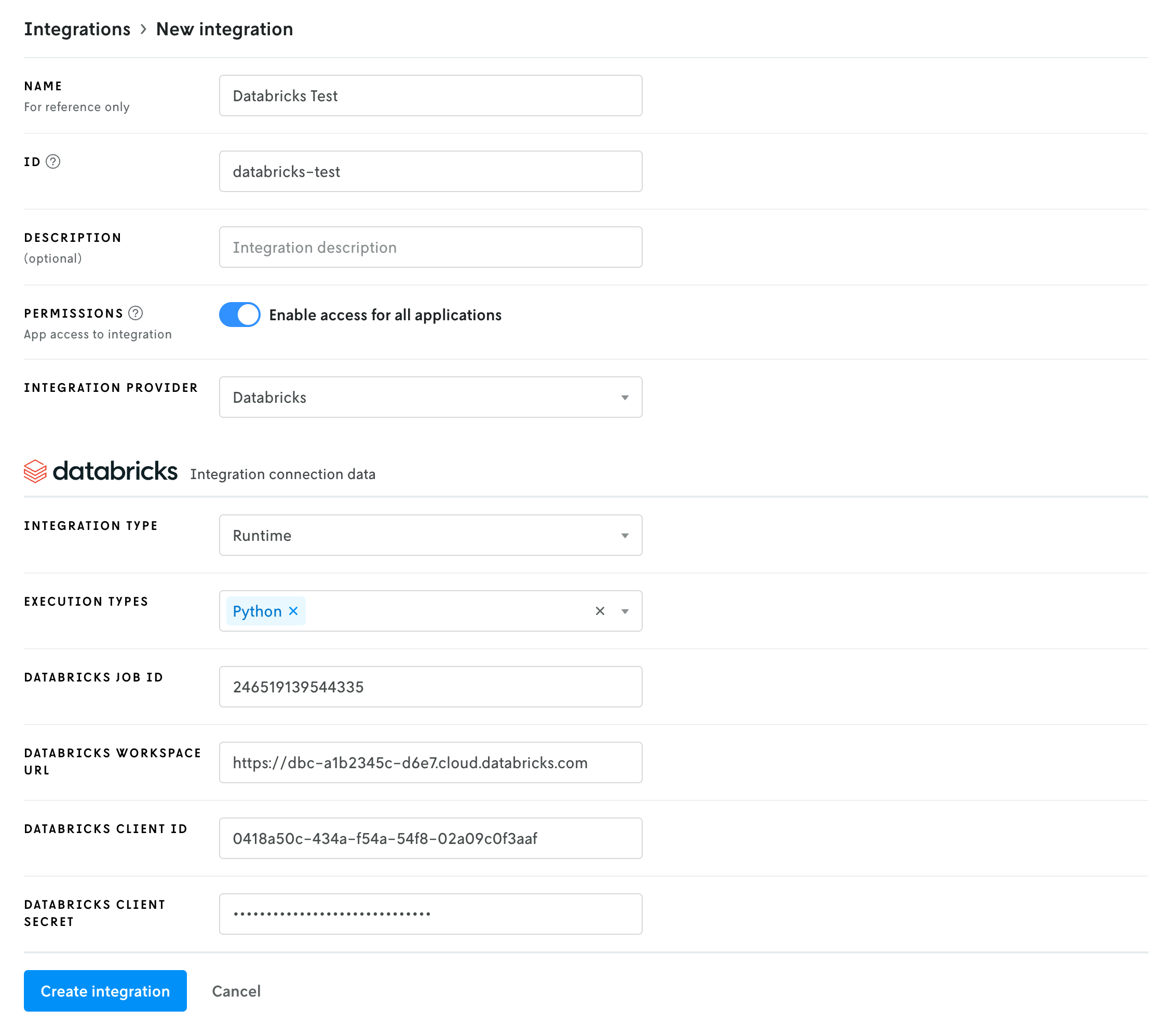Open the Integration Provider dropdown

pos(625,397)
